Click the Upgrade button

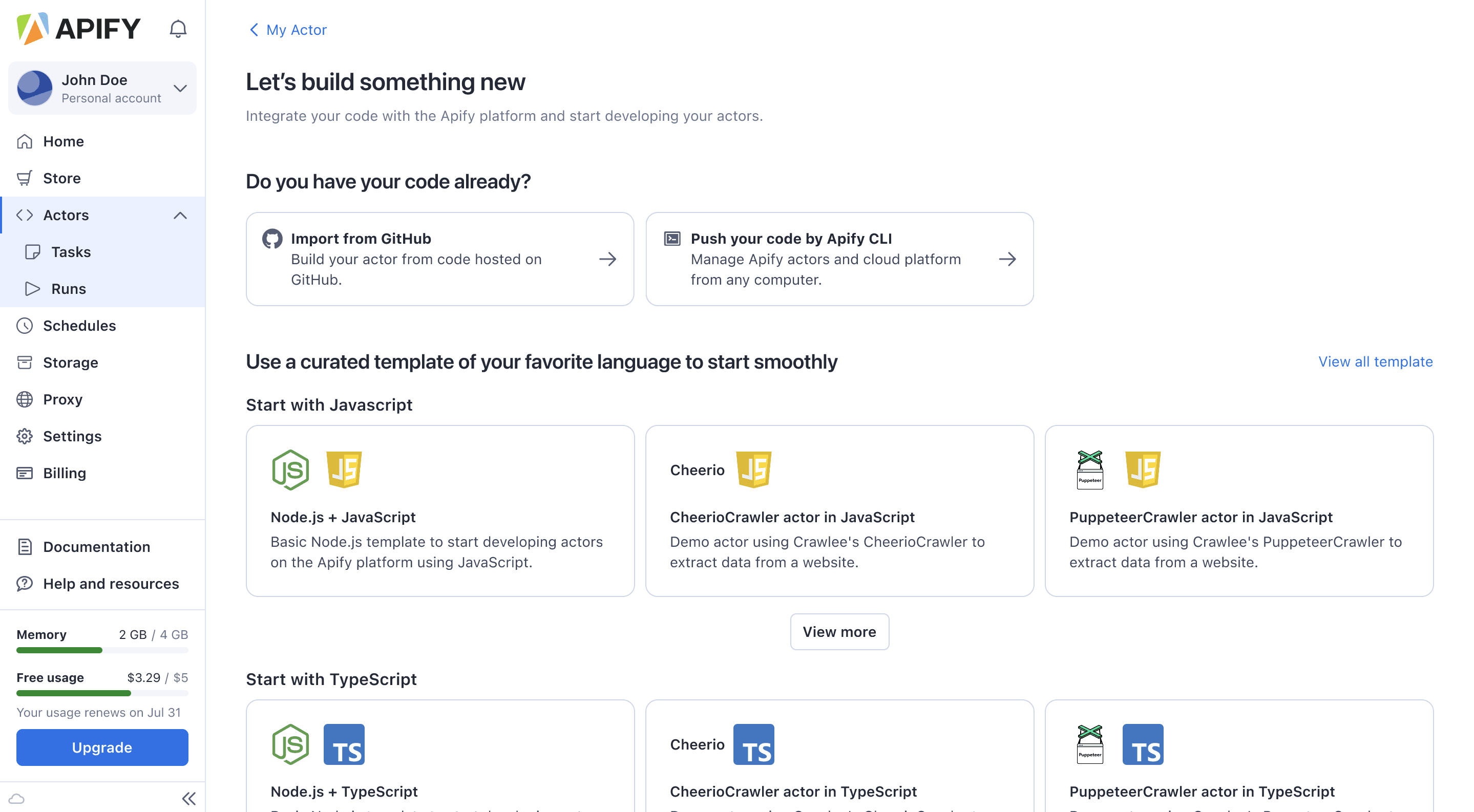click(102, 747)
